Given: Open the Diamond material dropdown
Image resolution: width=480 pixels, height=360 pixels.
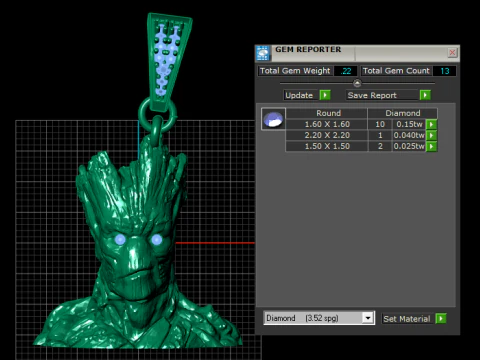Looking at the screenshot, I should point(368,318).
